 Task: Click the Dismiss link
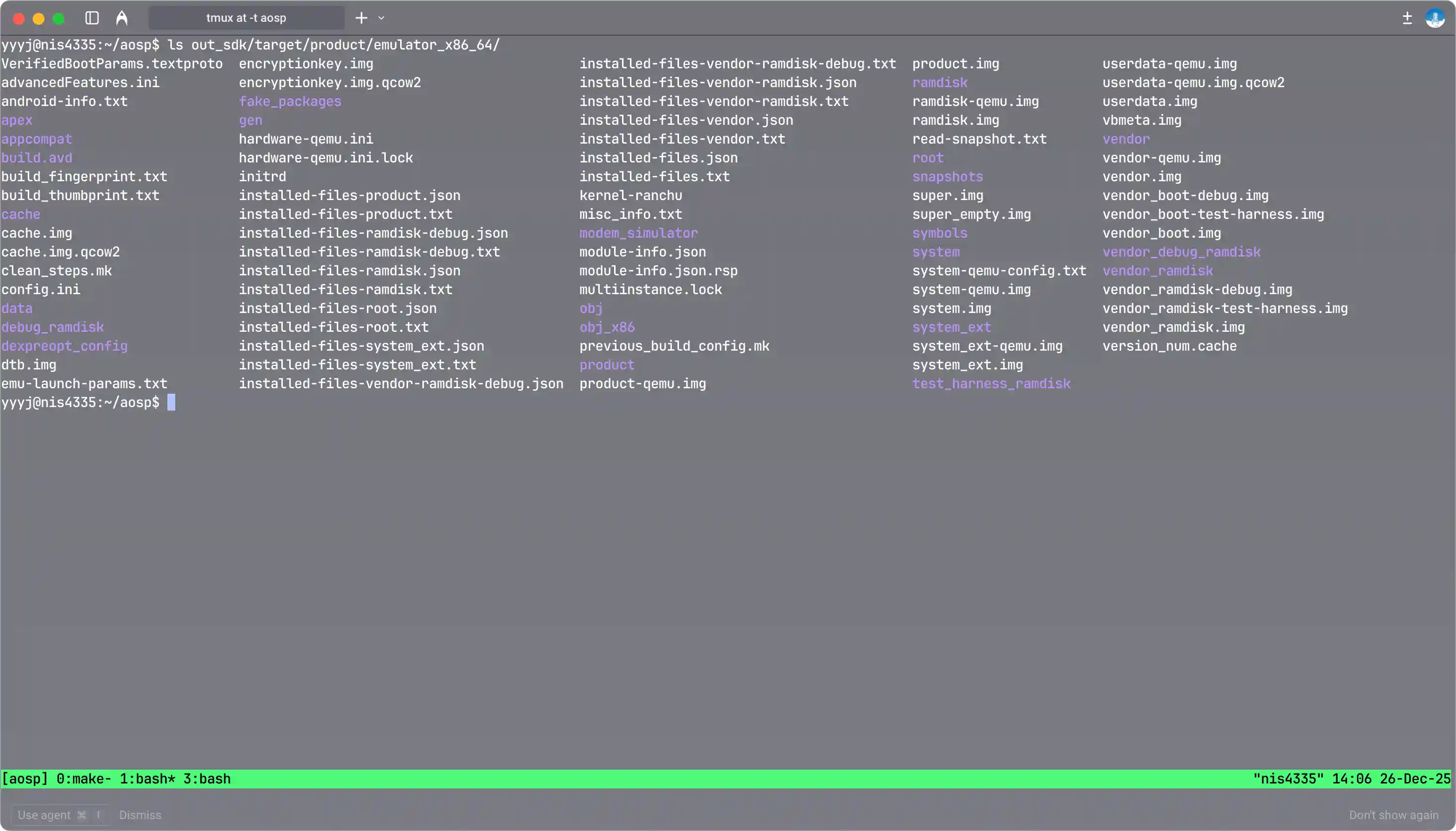click(140, 815)
